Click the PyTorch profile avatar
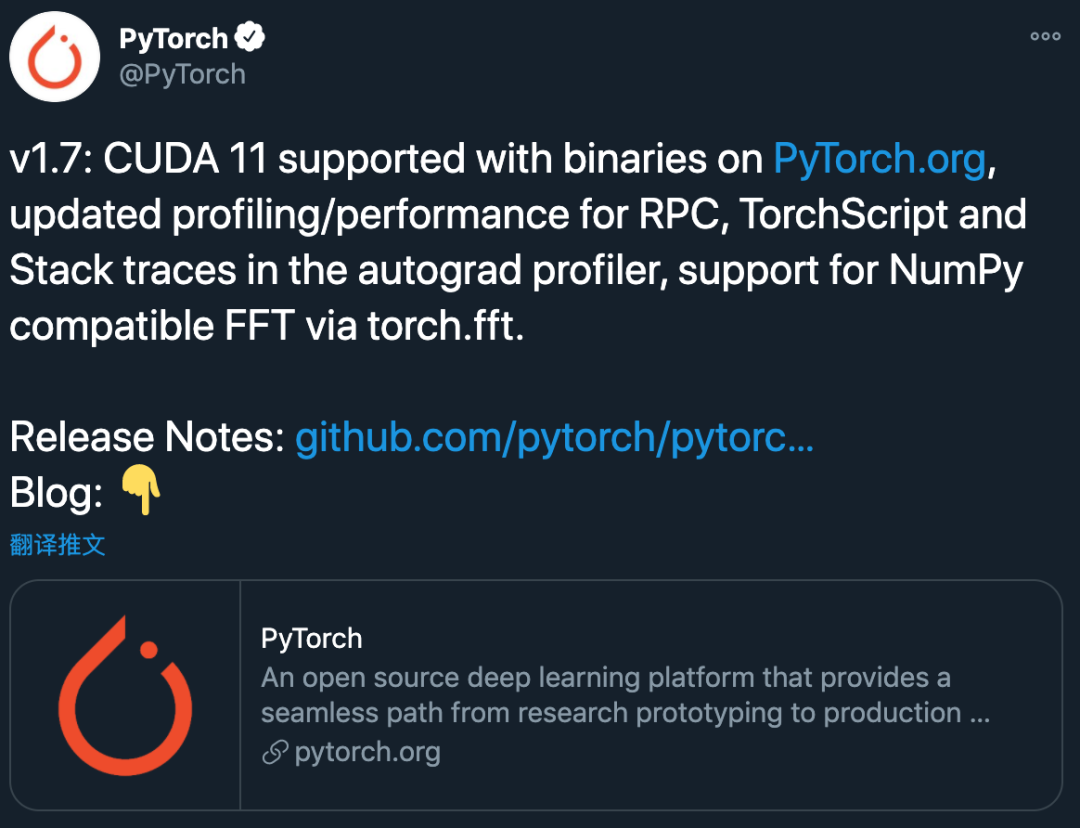 54,56
